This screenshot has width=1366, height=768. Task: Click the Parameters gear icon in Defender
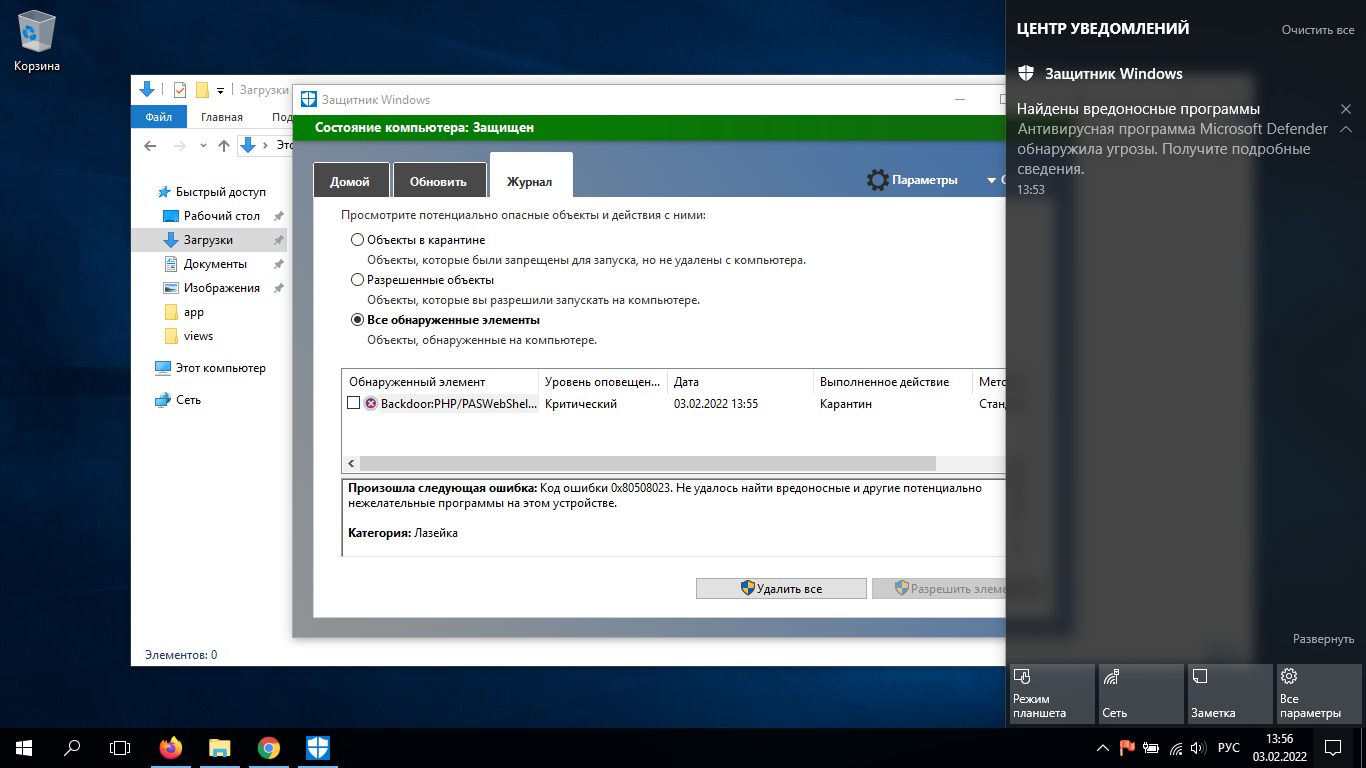[x=877, y=180]
